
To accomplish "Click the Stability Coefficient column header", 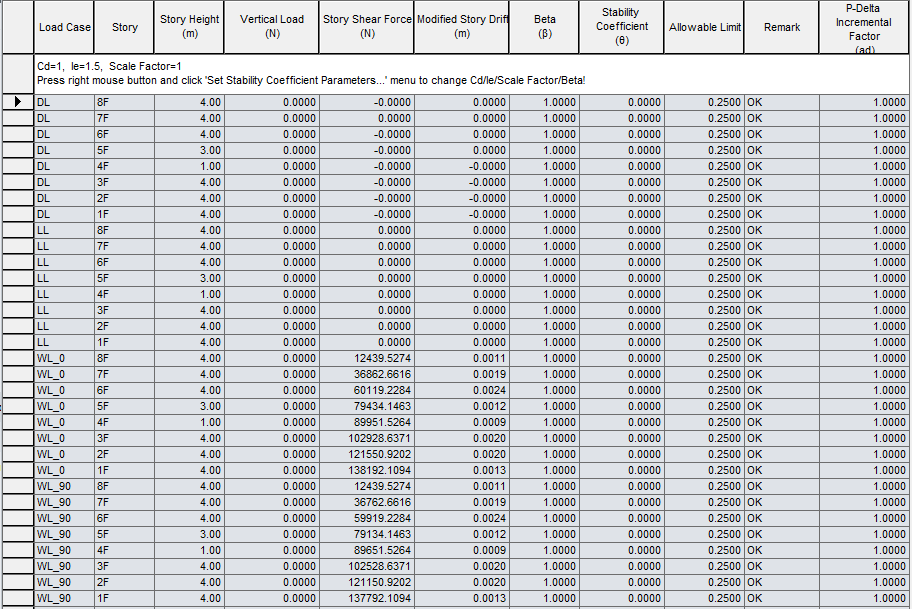I will coord(621,27).
